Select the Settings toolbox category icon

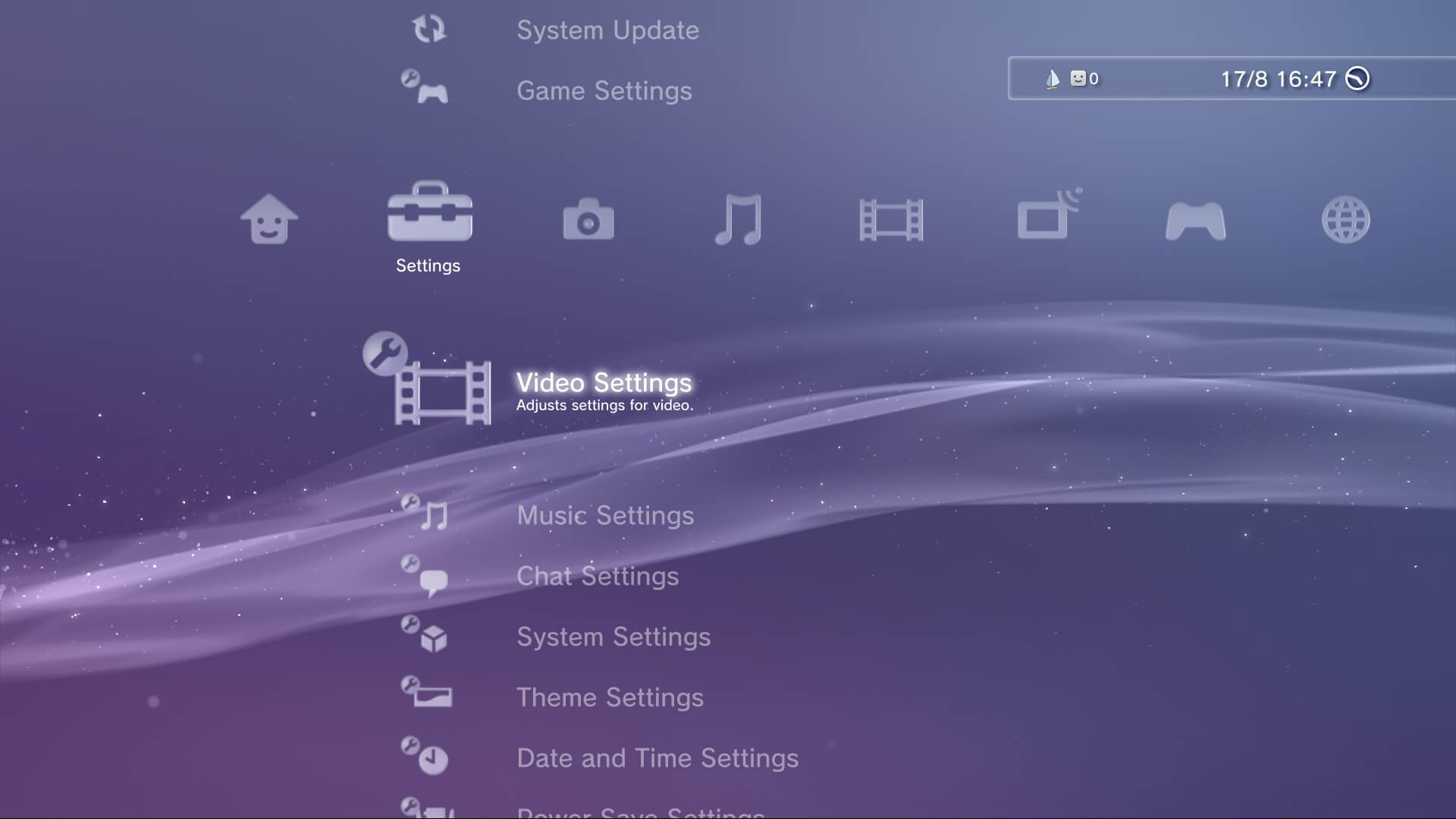coord(430,212)
